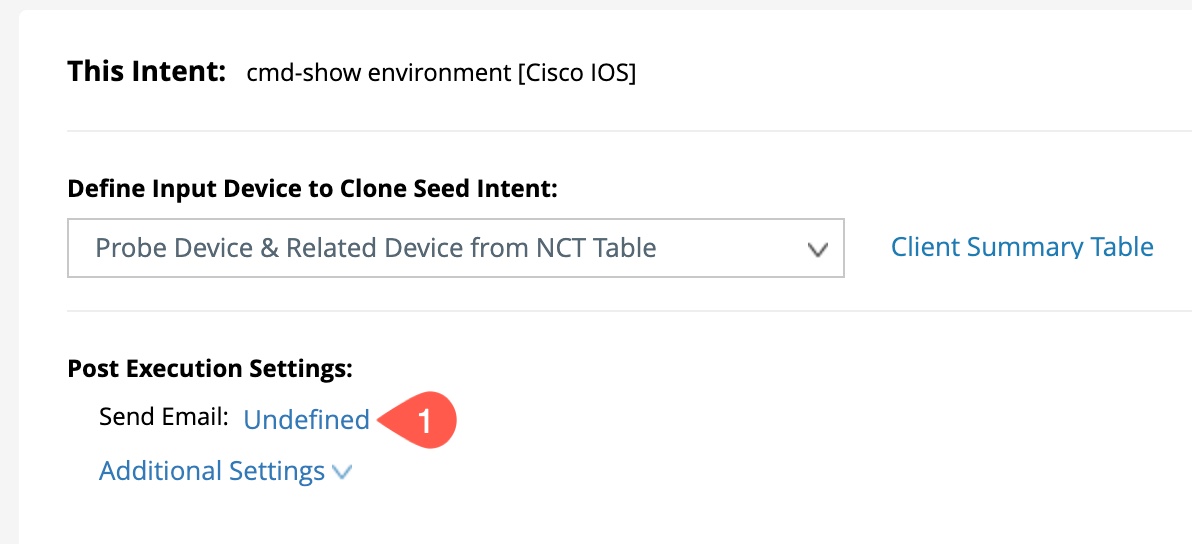This screenshot has height=544, width=1192.
Task: Expand the Additional Settings section
Action: pos(212,471)
